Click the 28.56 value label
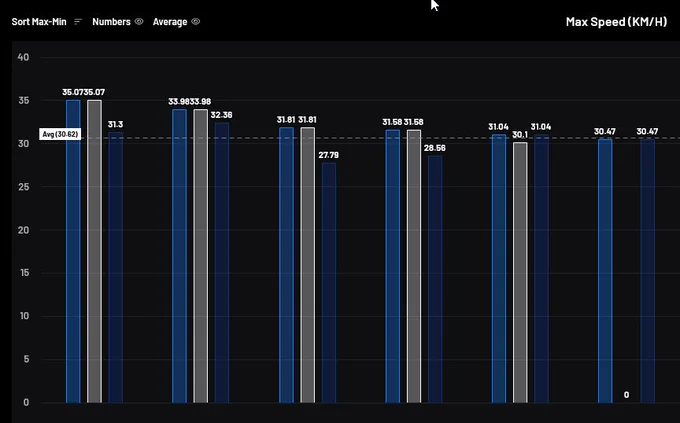Image resolution: width=680 pixels, height=423 pixels. (435, 148)
